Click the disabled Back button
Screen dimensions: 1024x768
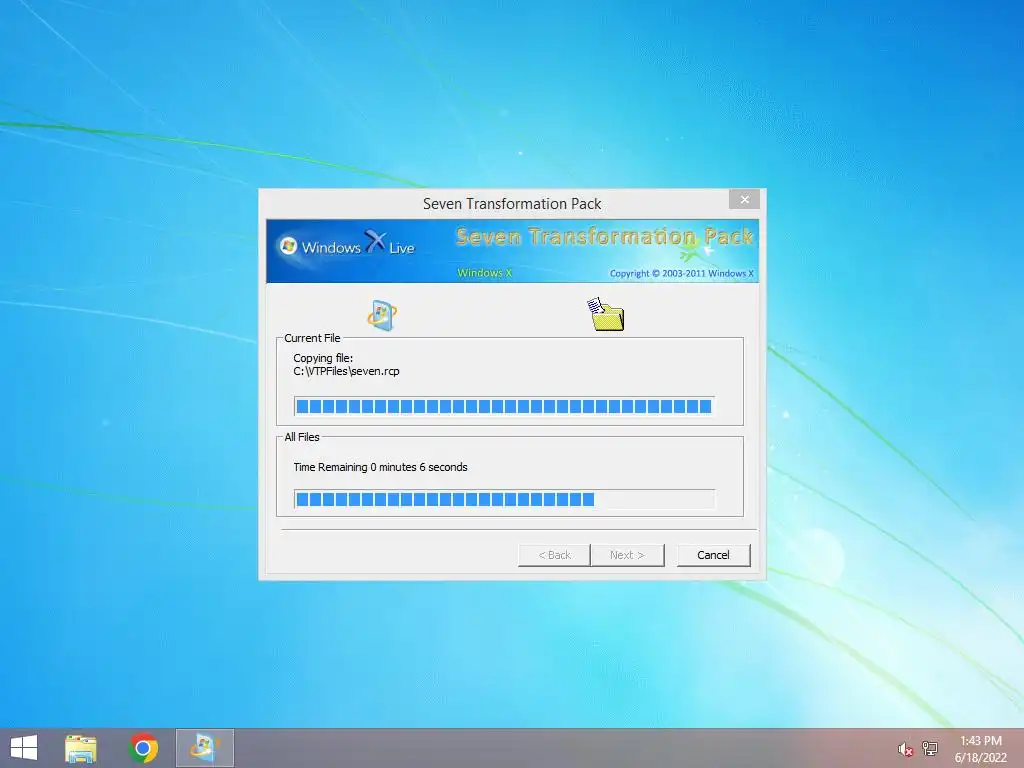coord(554,555)
